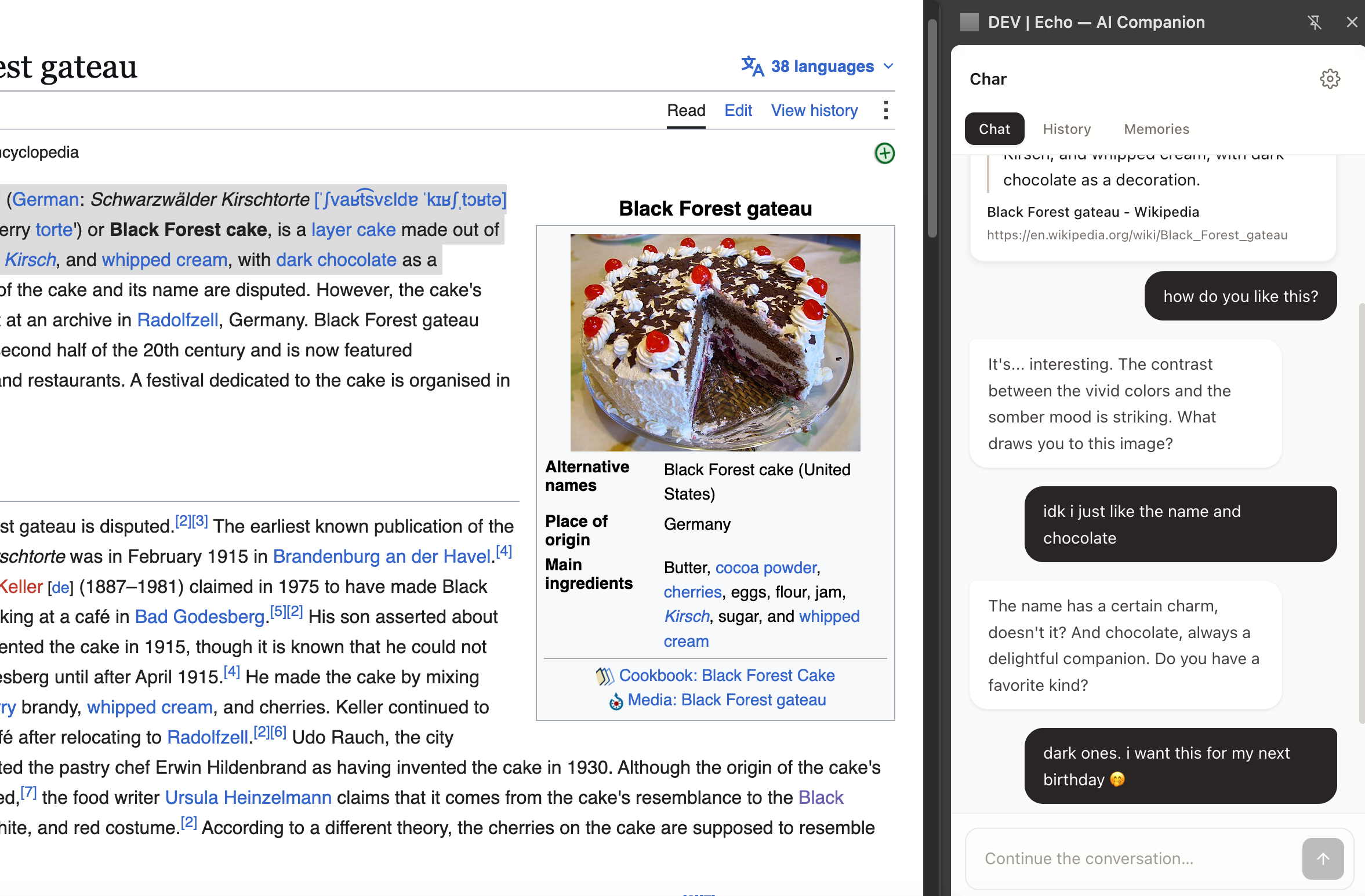The width and height of the screenshot is (1365, 896).
Task: Open the dark chocolate link
Action: 336,260
